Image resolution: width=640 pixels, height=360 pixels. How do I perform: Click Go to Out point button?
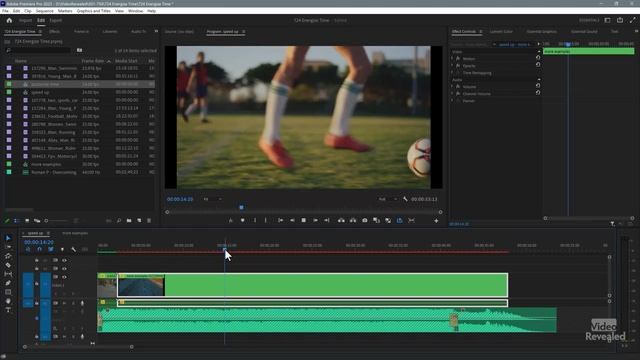pyautogui.click(x=327, y=220)
